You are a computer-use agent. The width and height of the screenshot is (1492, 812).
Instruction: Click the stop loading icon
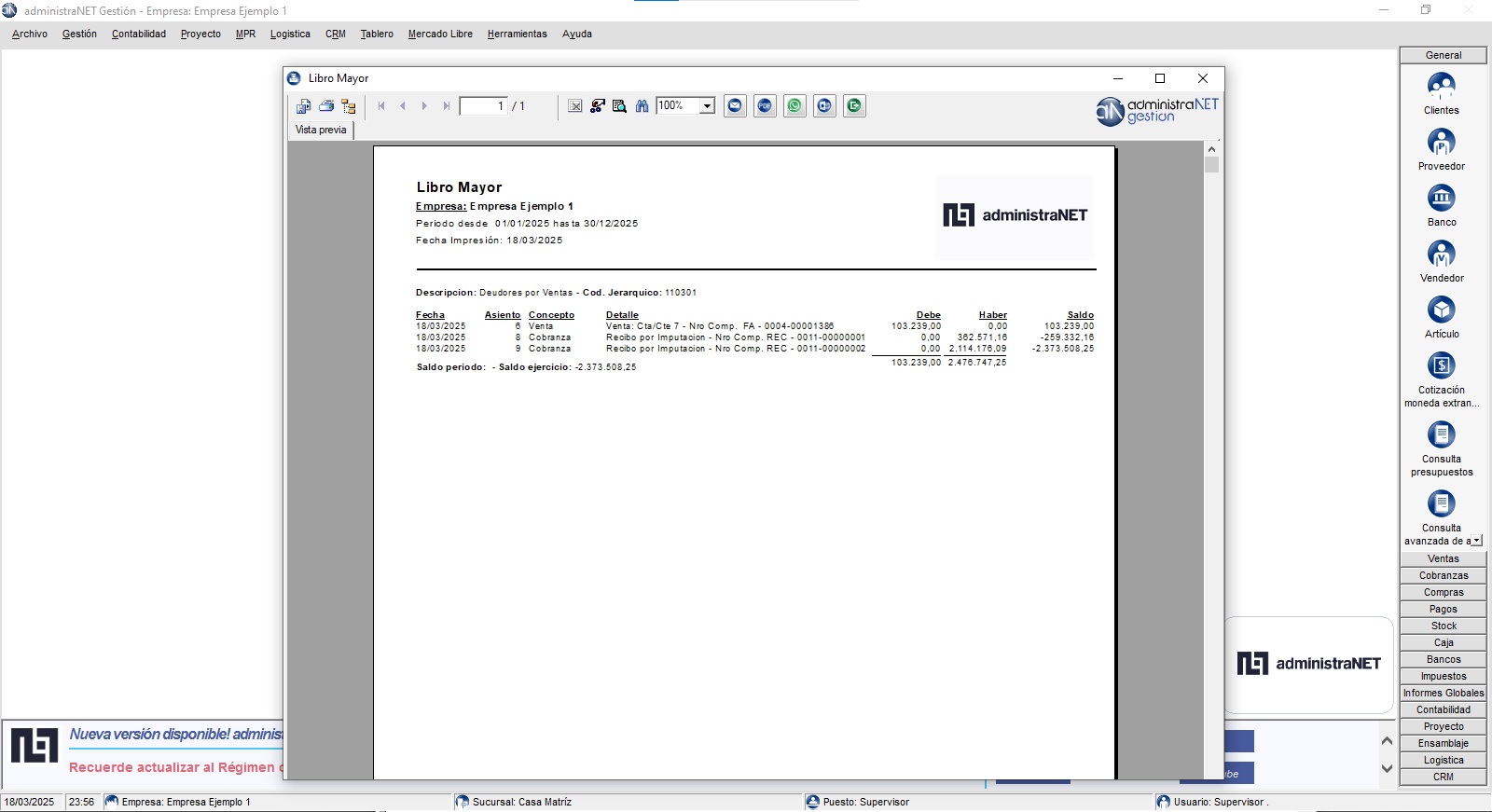575,106
